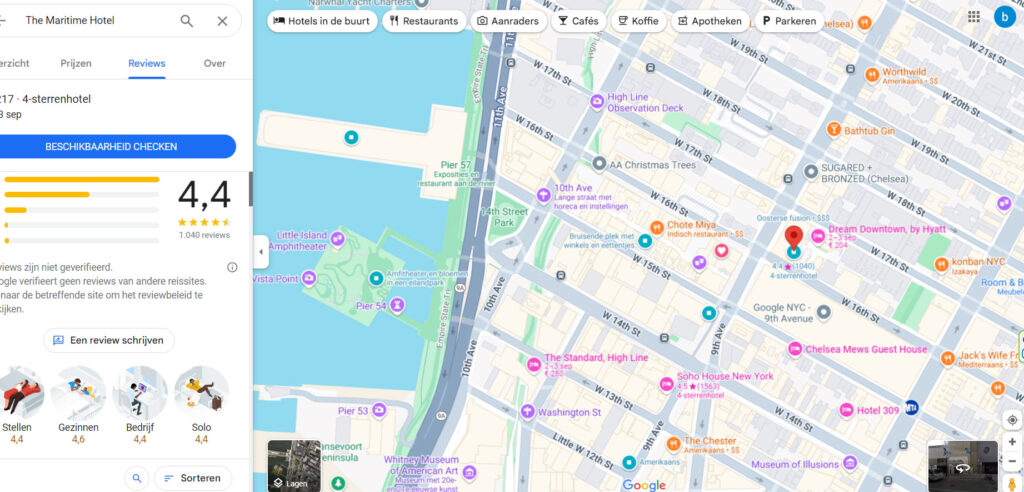This screenshot has width=1024, height=492.
Task: Click High Line Observation Deck marker
Action: tap(597, 101)
